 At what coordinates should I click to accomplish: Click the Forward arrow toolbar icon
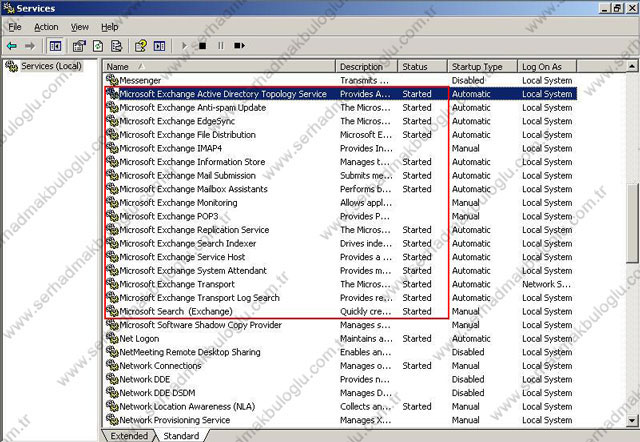[30, 46]
